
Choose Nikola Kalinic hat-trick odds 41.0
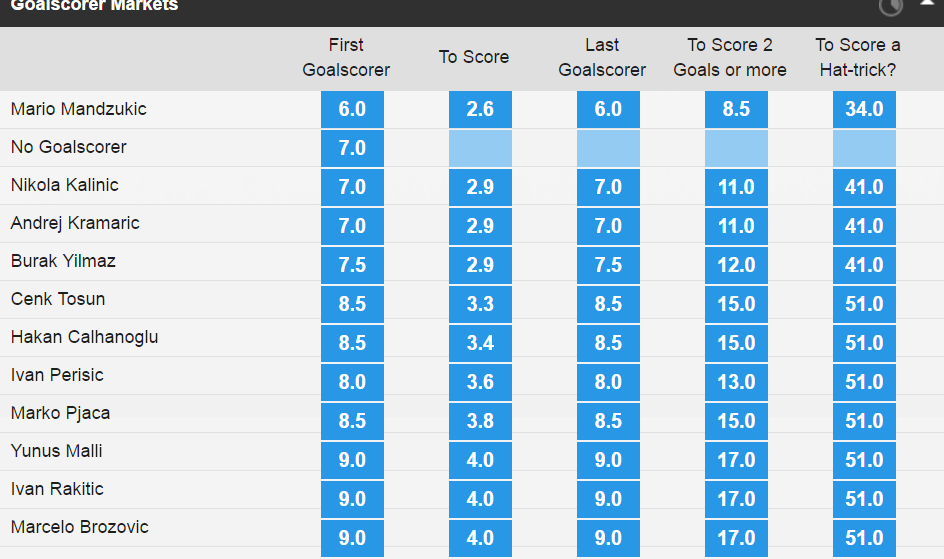[x=864, y=187]
